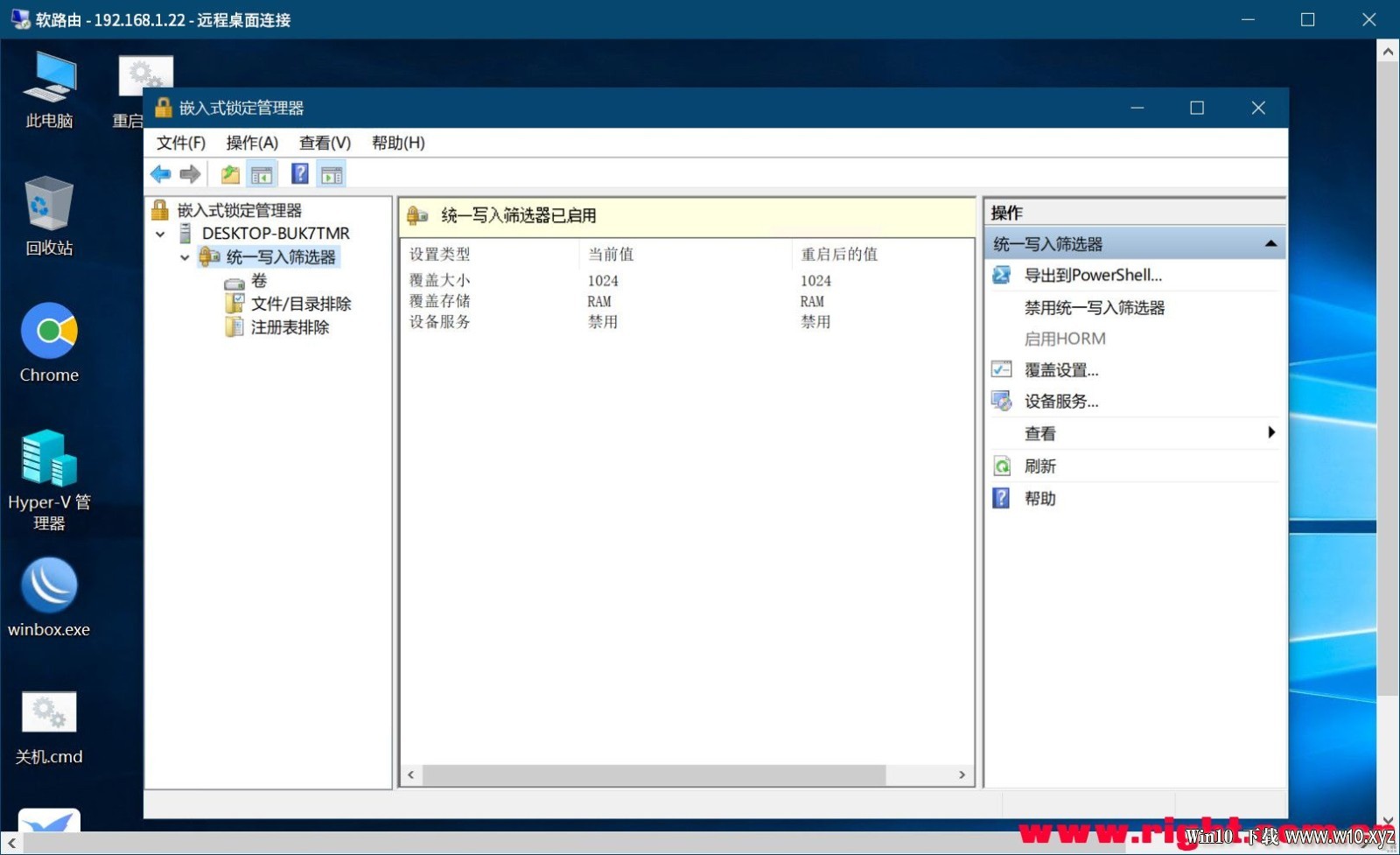Click the lock icon in window title bar
Image resolution: width=1400 pixels, height=855 pixels.
(x=163, y=108)
